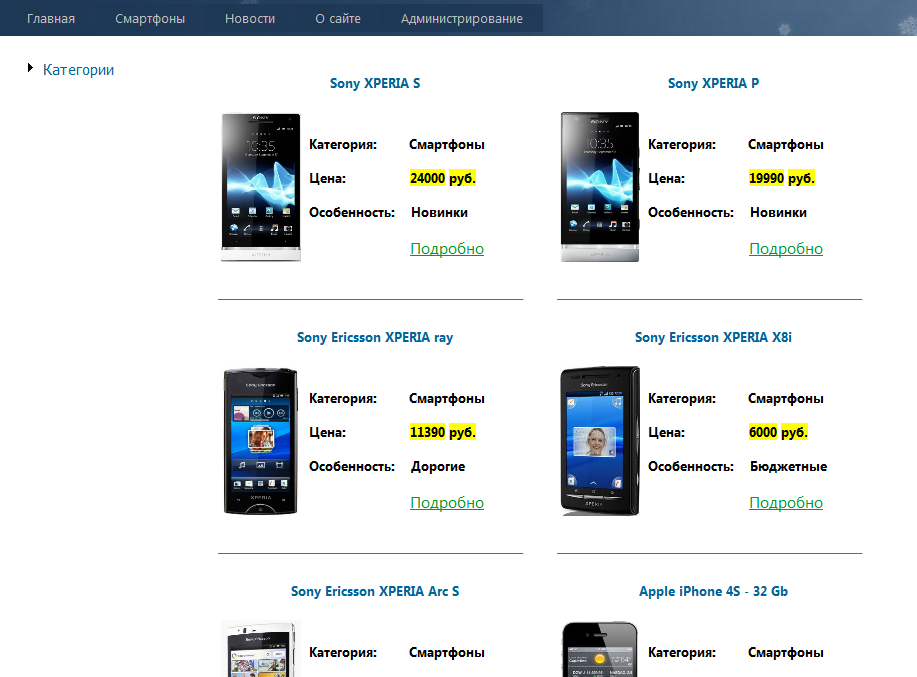
Task: Open the Sony XPERIA S title link
Action: pyautogui.click(x=375, y=83)
